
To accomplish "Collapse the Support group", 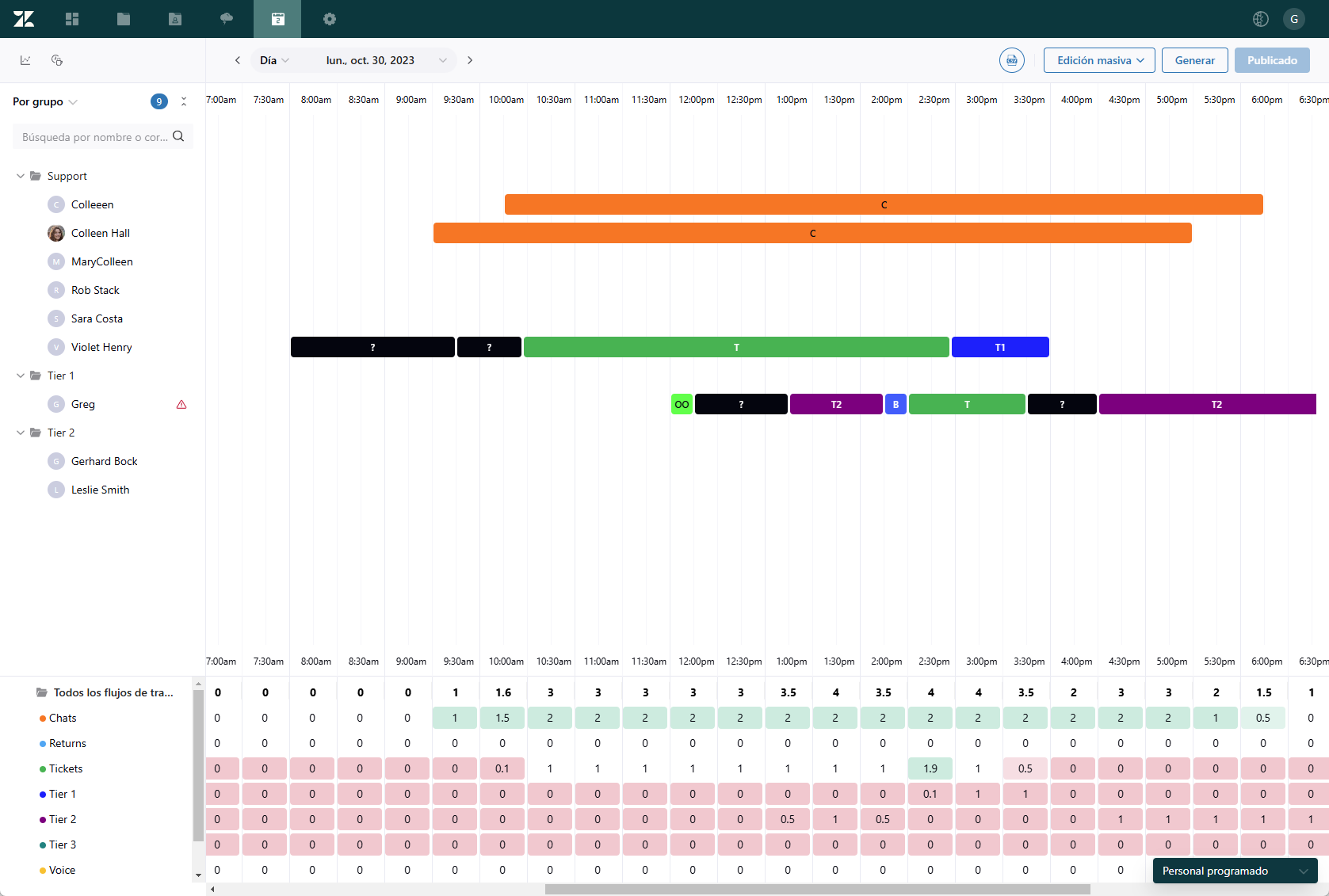I will (21, 176).
